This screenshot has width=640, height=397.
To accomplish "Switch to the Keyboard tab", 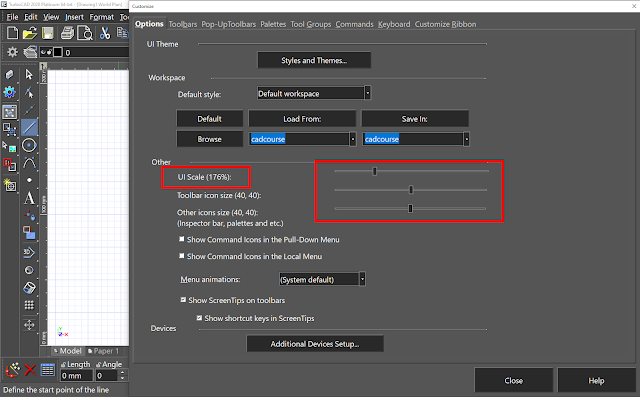I will click(394, 24).
